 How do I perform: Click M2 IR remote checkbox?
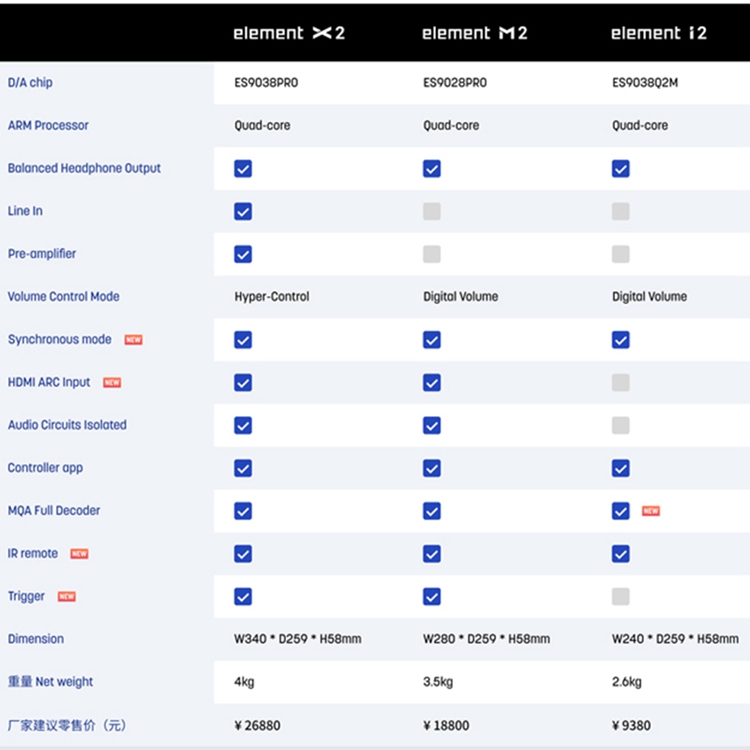(x=432, y=554)
